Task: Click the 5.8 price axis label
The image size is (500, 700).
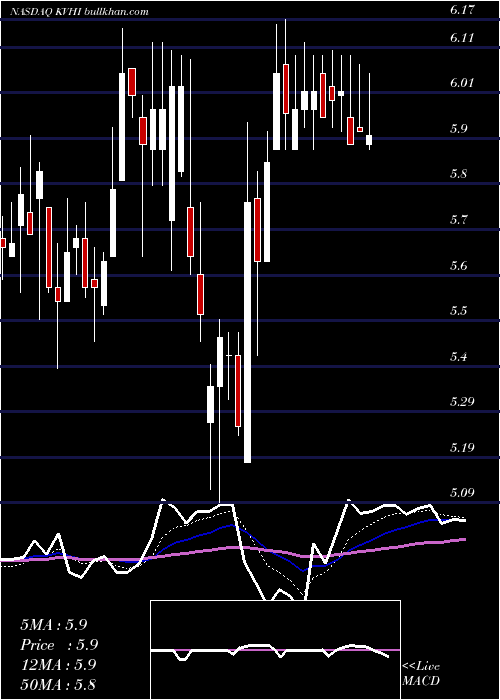Action: [x=460, y=174]
